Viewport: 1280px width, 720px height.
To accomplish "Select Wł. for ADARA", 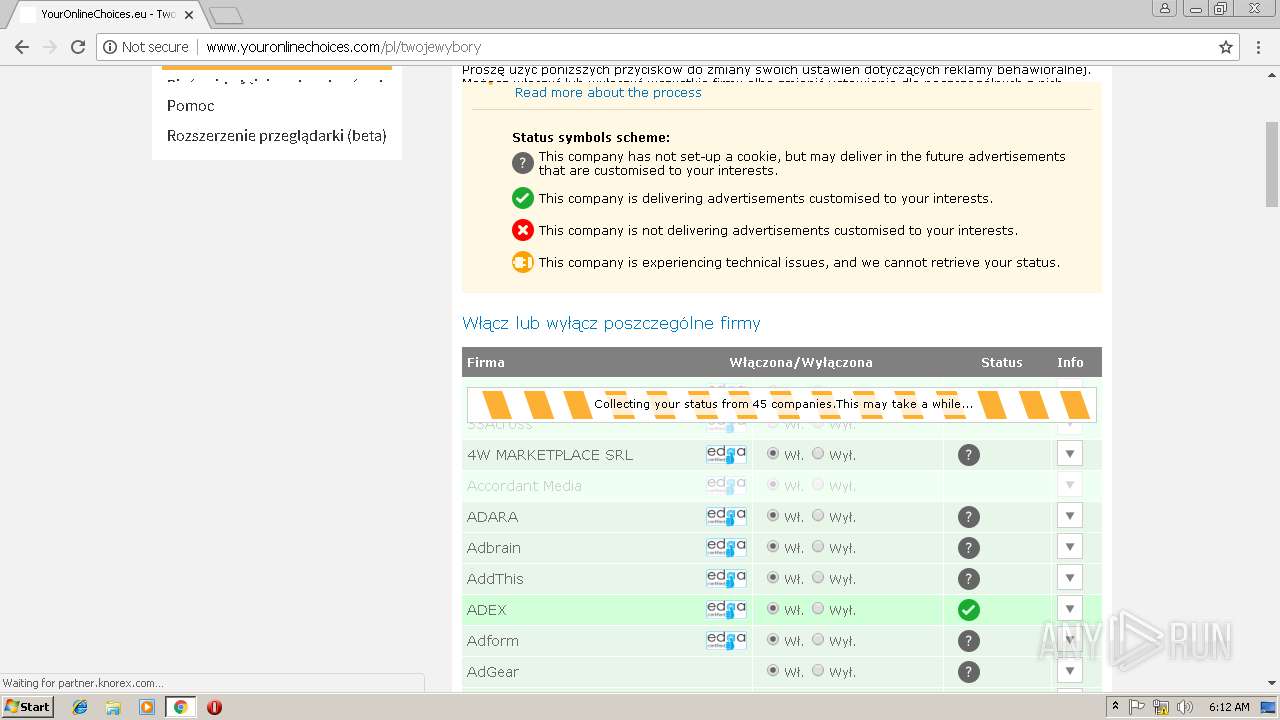I will [x=772, y=516].
